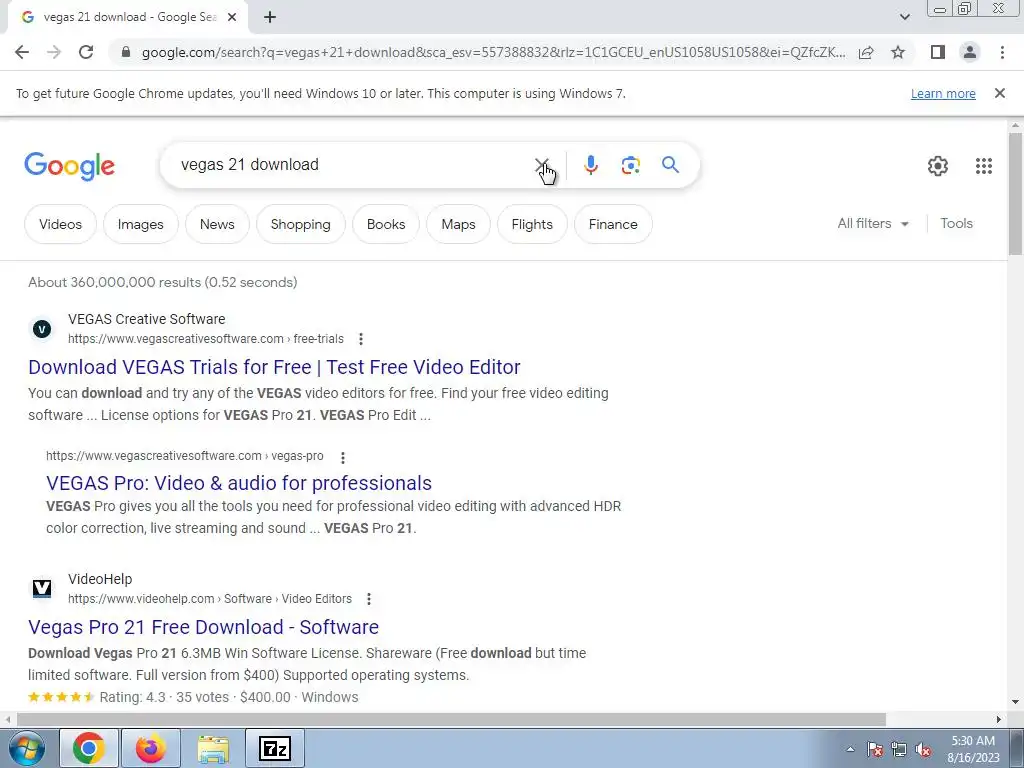Open the Google apps grid icon

(984, 166)
